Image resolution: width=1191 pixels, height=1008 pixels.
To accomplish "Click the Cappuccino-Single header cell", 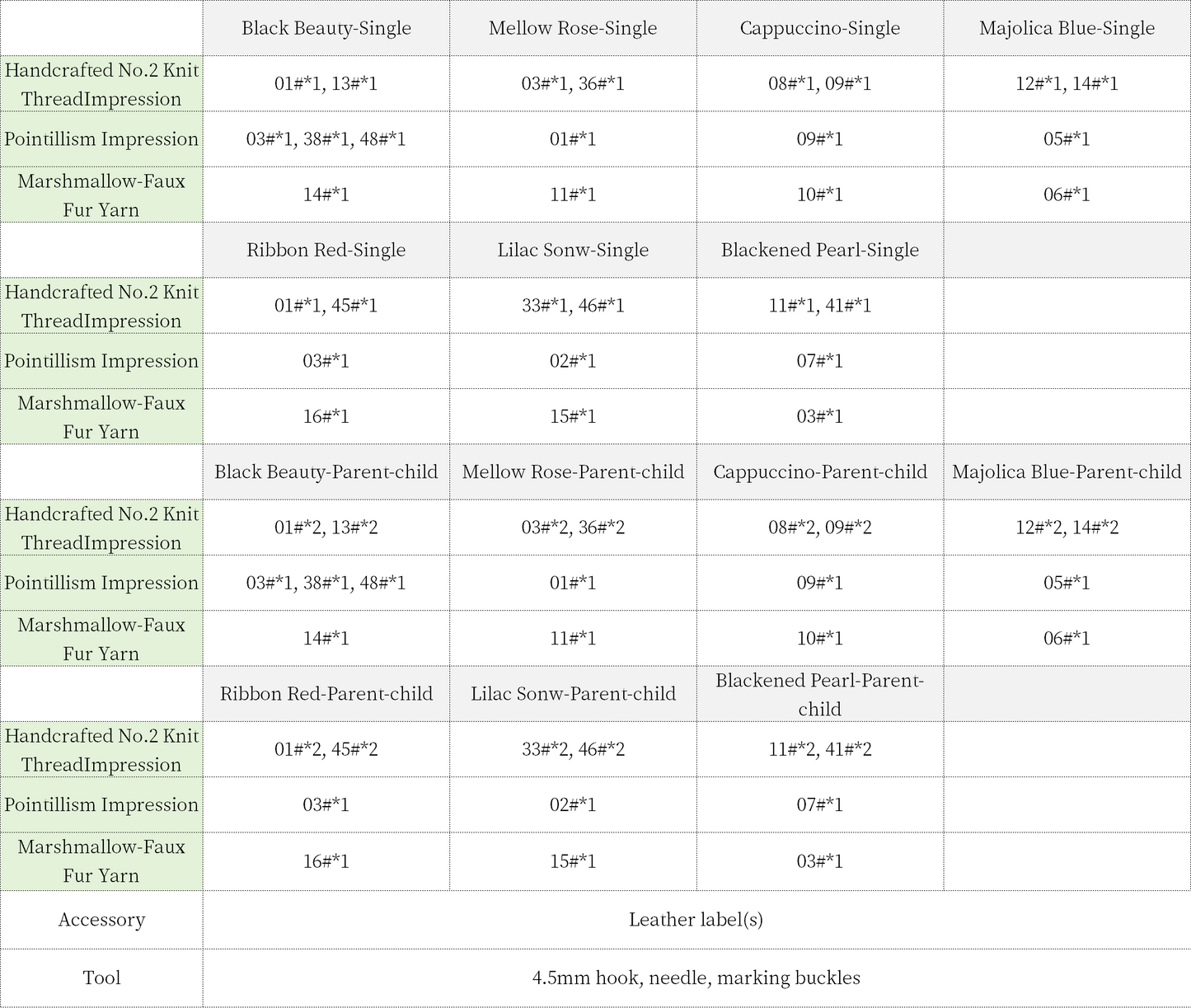I will tap(819, 28).
